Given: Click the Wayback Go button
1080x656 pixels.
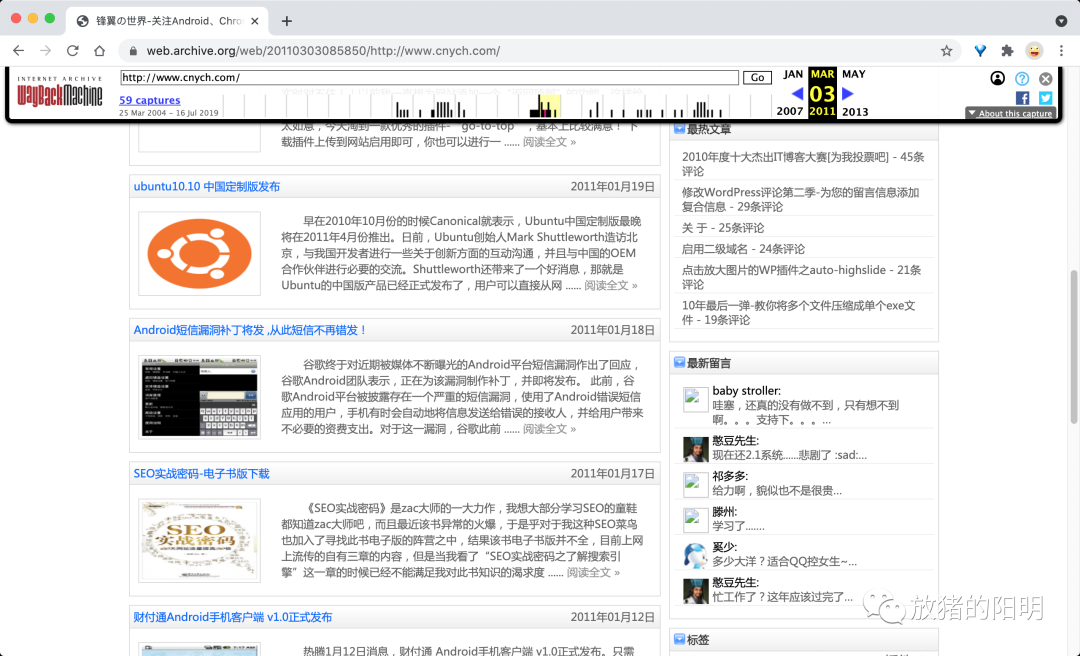Looking at the screenshot, I should click(757, 77).
